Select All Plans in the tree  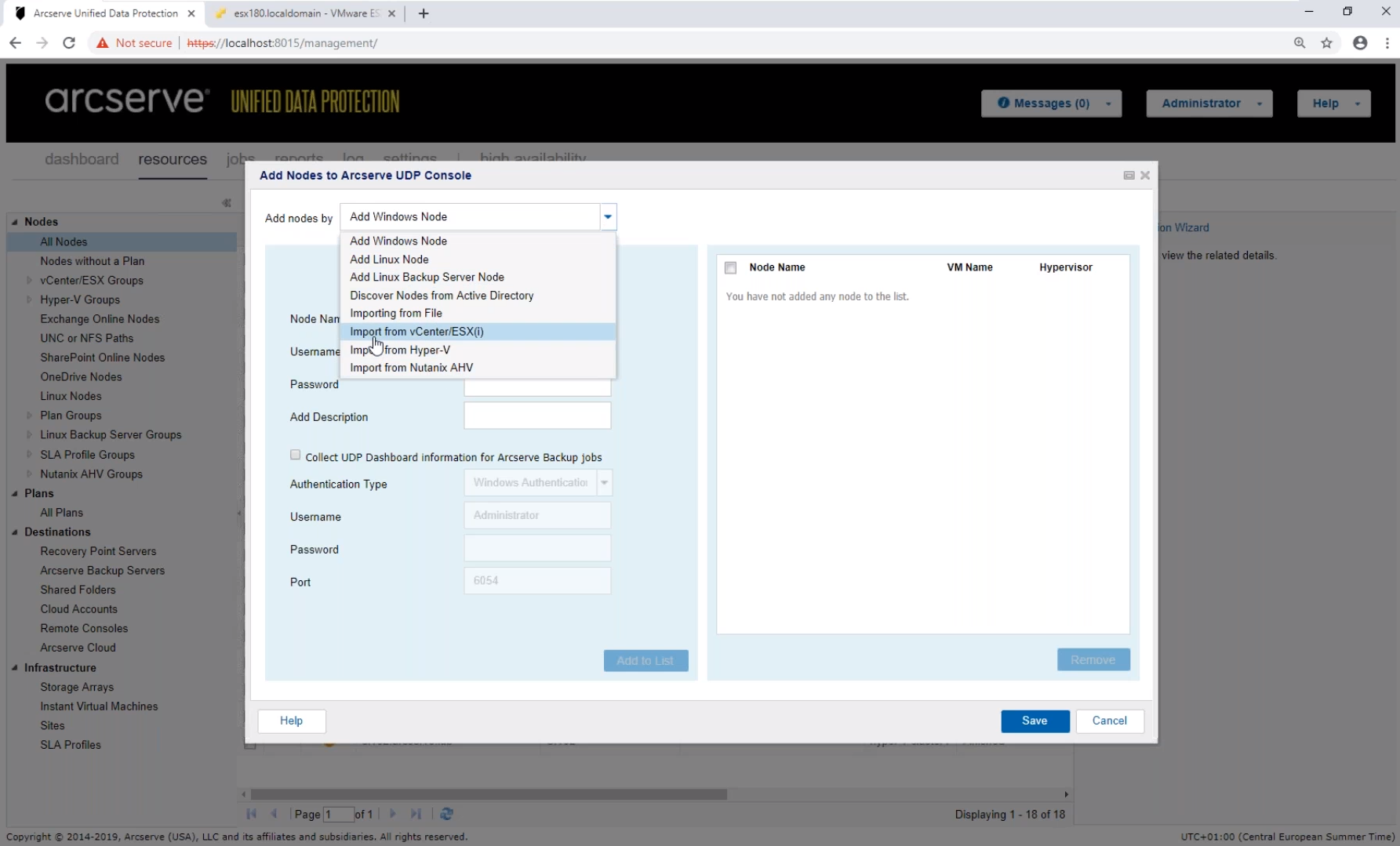pos(61,513)
